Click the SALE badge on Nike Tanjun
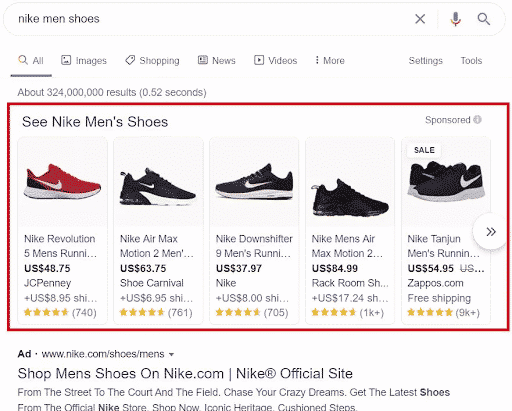 (x=424, y=150)
